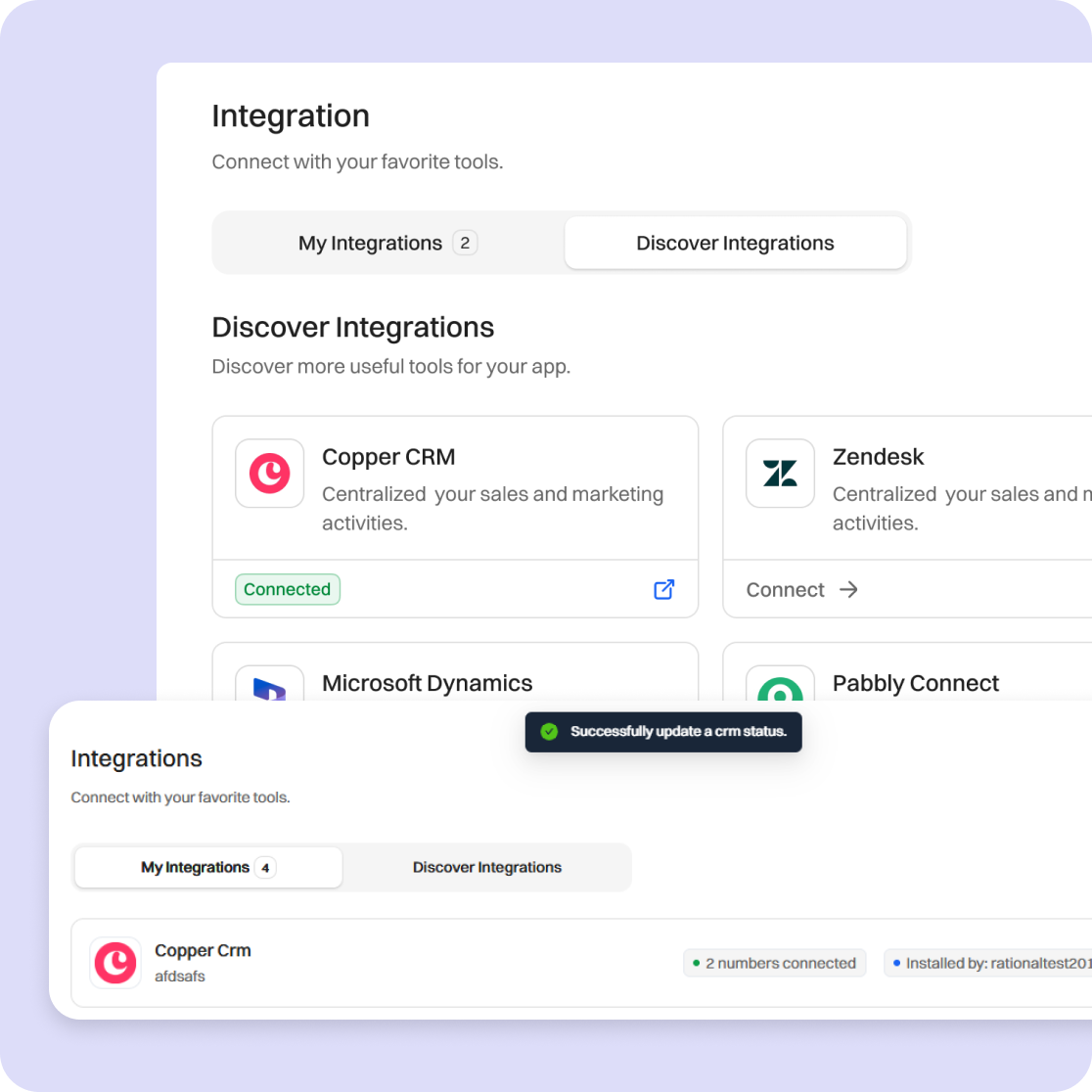Image resolution: width=1092 pixels, height=1092 pixels.
Task: Click the Pabbly Connect card title
Action: (x=915, y=683)
